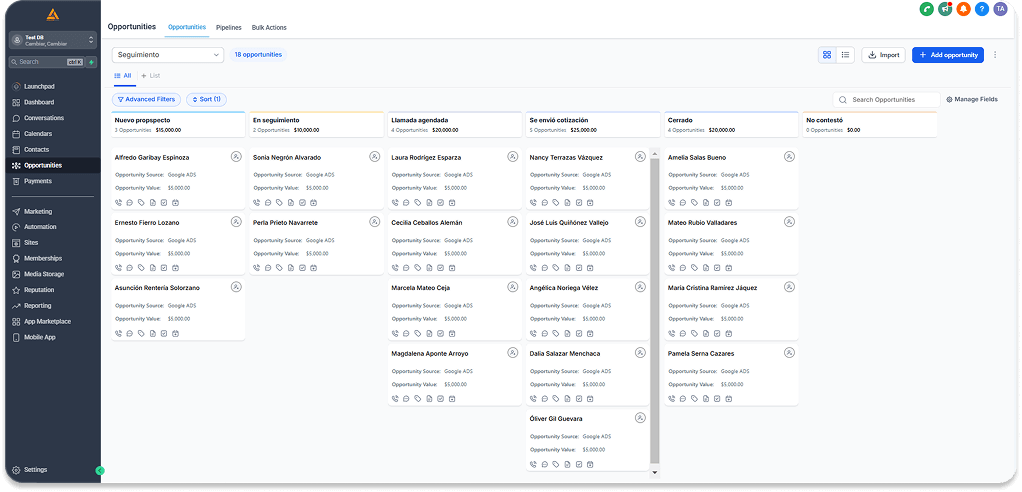Open the megaphone announcements icon
Viewport: 1022px width, 492px height.
945,9
